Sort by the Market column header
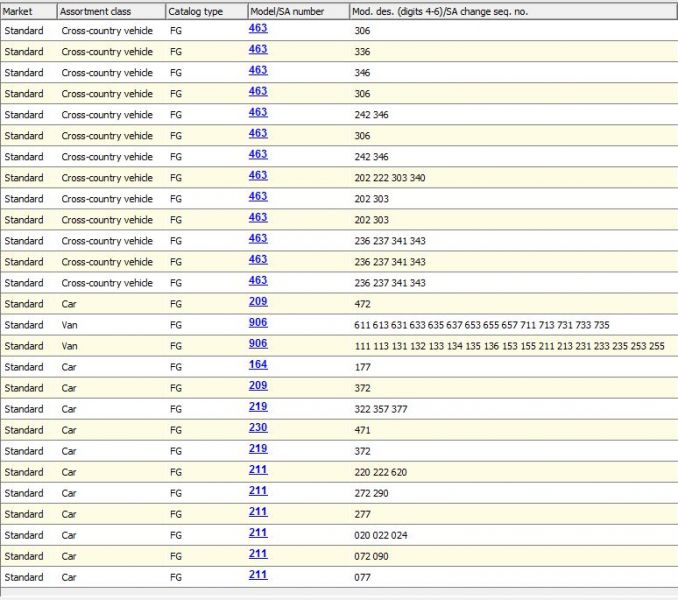678x600 pixels. coord(29,12)
